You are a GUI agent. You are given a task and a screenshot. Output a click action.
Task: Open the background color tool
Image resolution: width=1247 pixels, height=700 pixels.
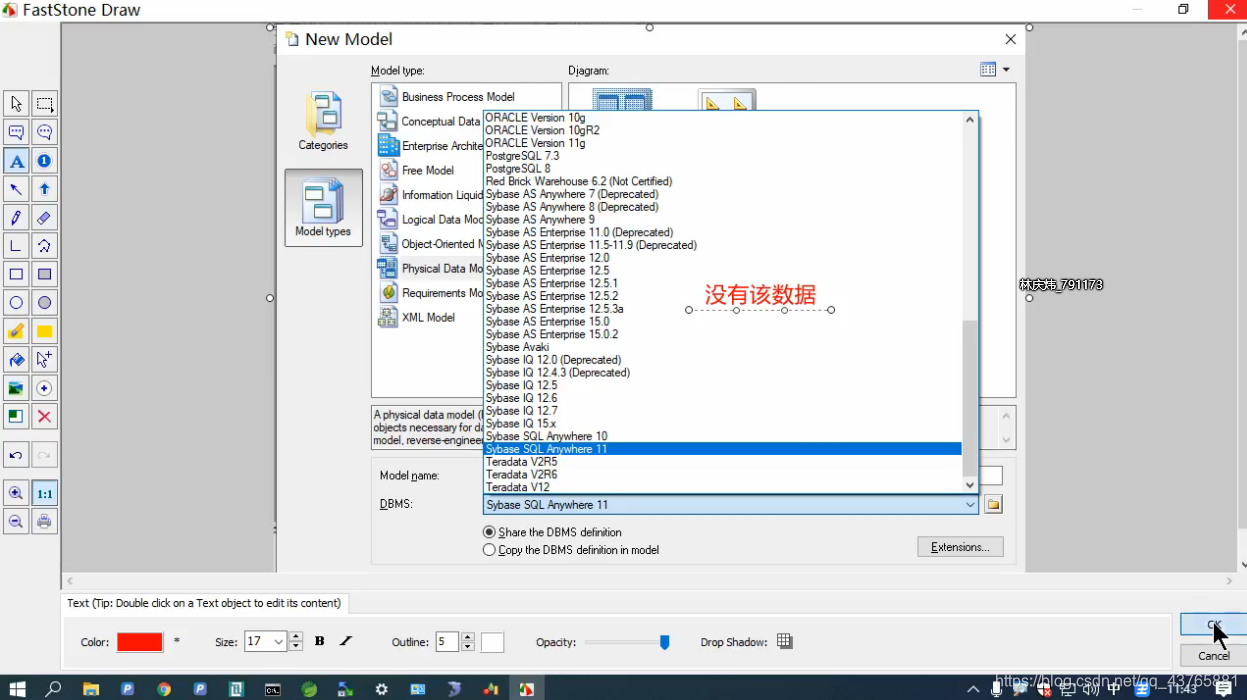coord(16,417)
